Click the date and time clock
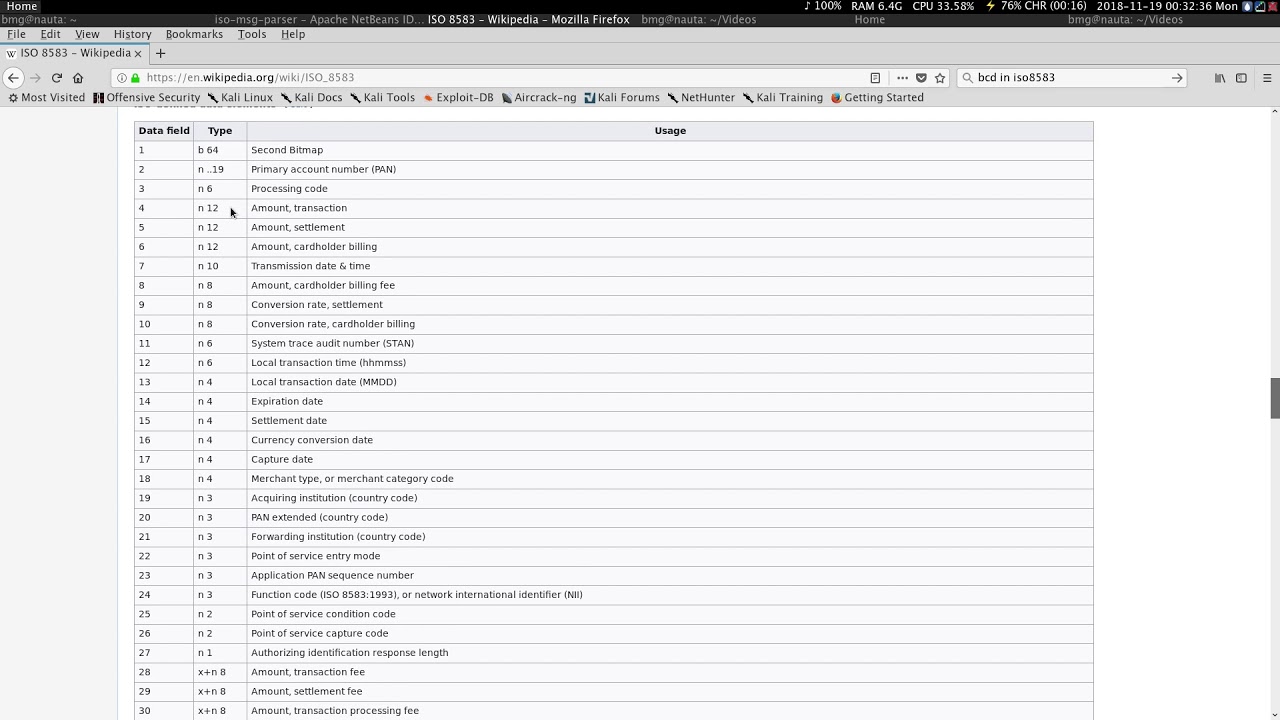The image size is (1280, 720). point(1167,6)
